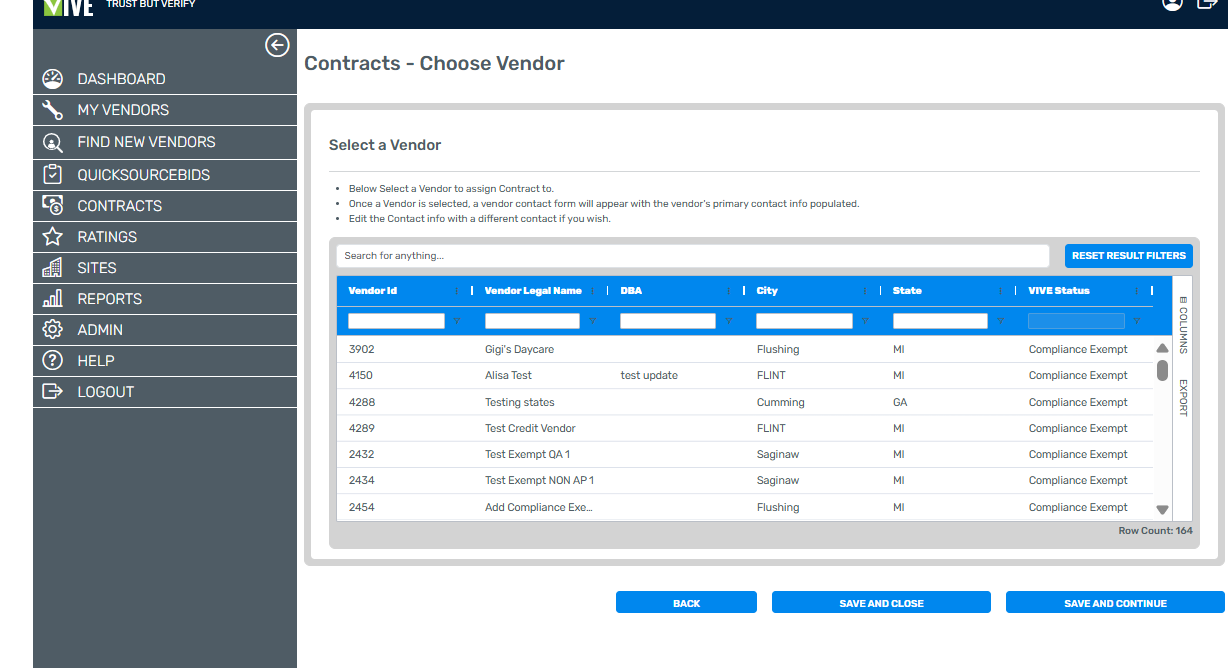Click the VIVE Status filter funnel icon
1228x668 pixels.
click(x=1137, y=321)
